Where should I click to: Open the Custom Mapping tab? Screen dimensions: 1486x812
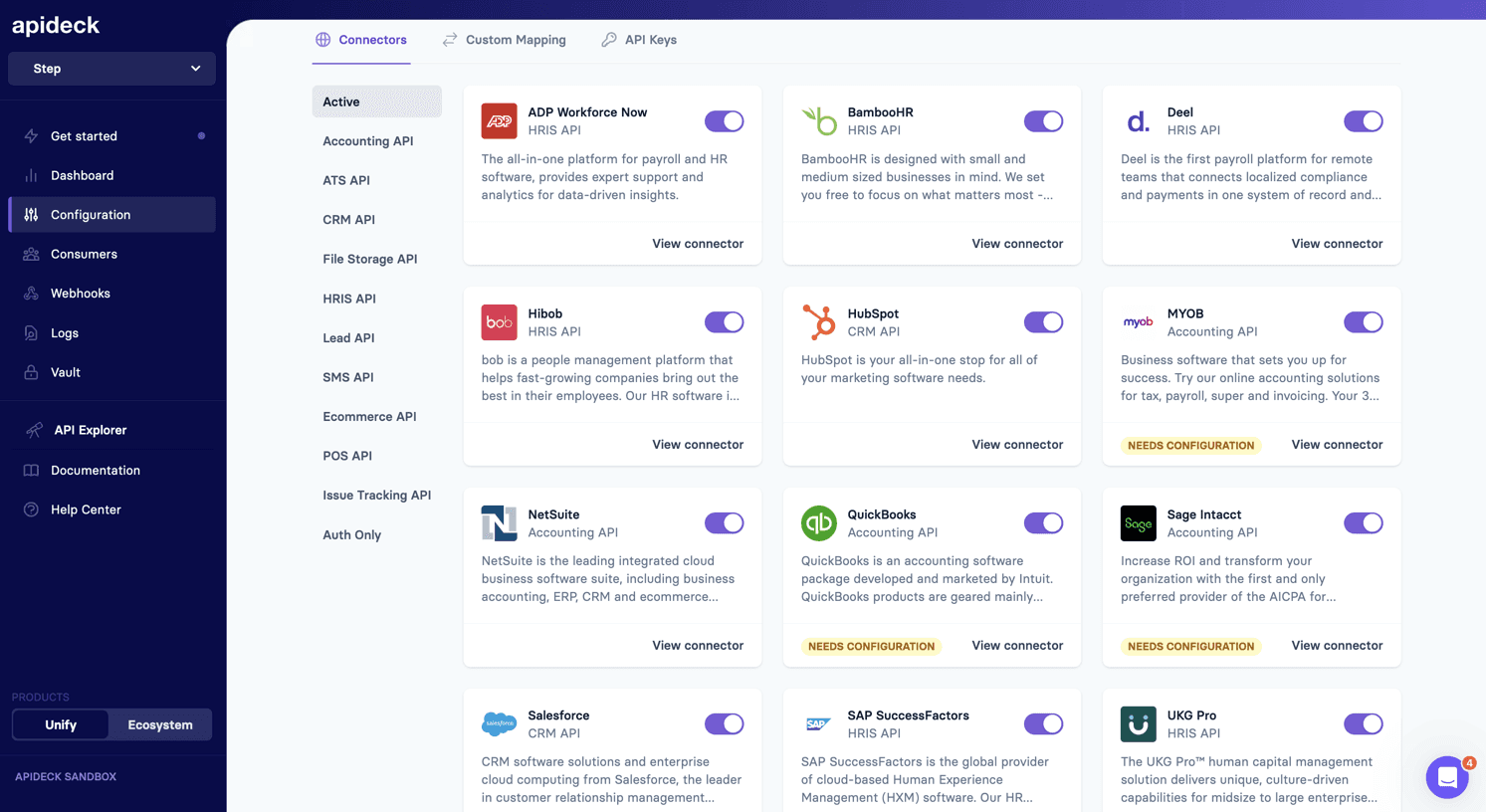coord(505,40)
